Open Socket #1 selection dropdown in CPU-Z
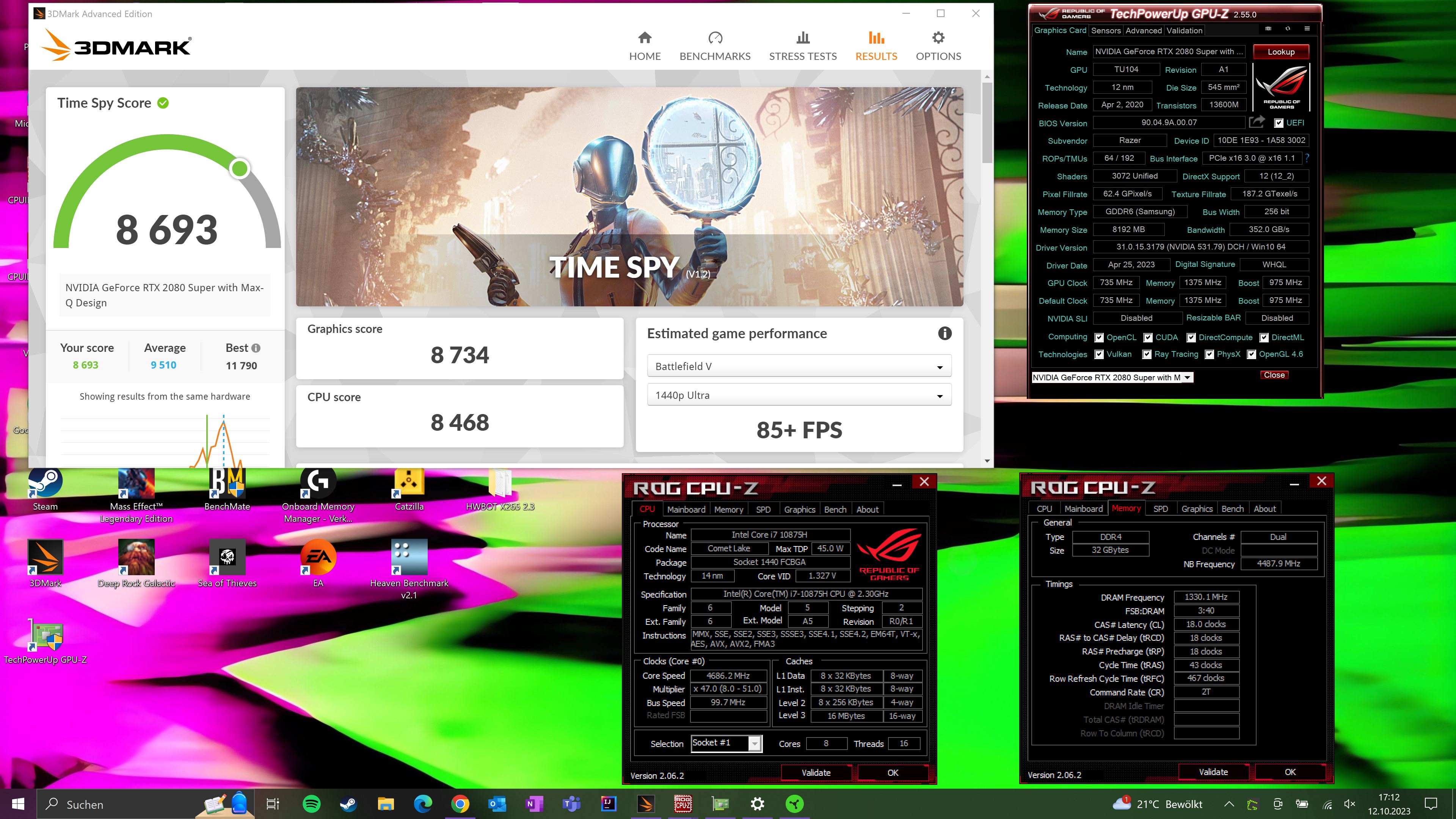The height and width of the screenshot is (819, 1456). tap(727, 743)
